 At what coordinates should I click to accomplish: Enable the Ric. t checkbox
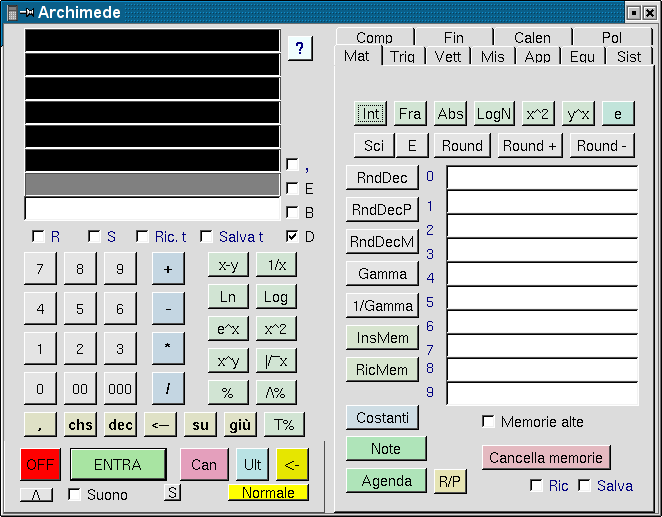click(142, 236)
